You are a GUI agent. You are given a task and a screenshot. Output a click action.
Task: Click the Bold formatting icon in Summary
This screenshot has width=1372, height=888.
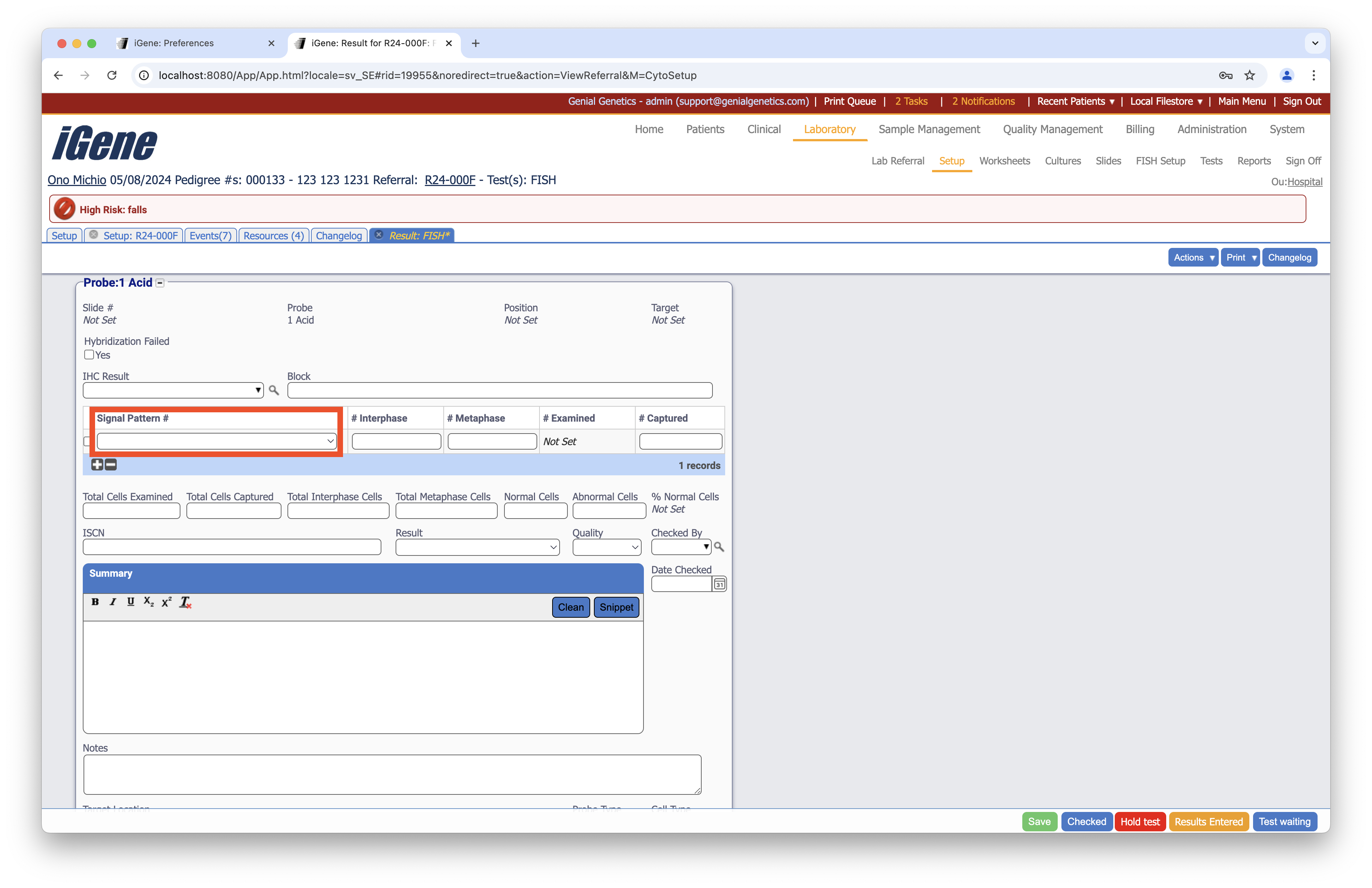[x=95, y=602]
